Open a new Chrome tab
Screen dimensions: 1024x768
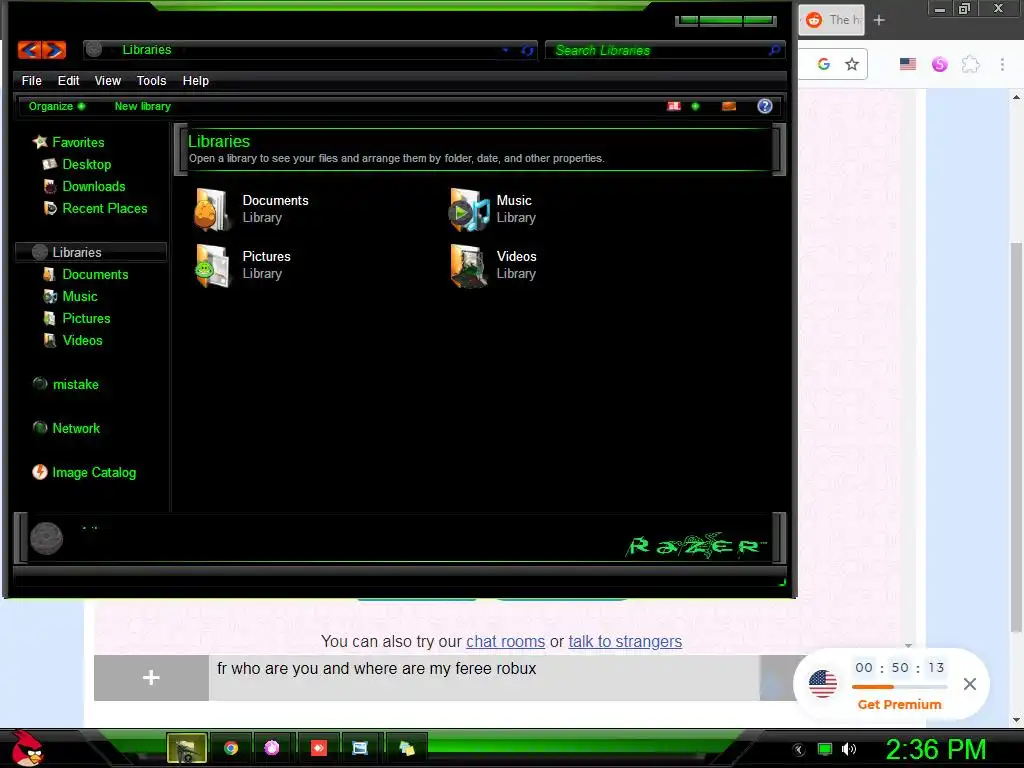(879, 20)
